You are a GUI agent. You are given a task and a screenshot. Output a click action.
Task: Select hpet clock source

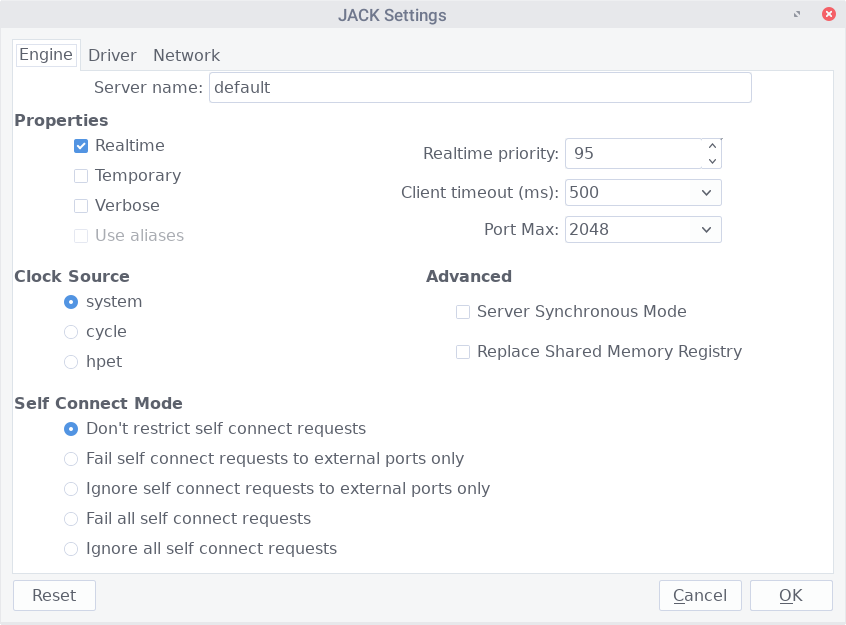click(71, 362)
